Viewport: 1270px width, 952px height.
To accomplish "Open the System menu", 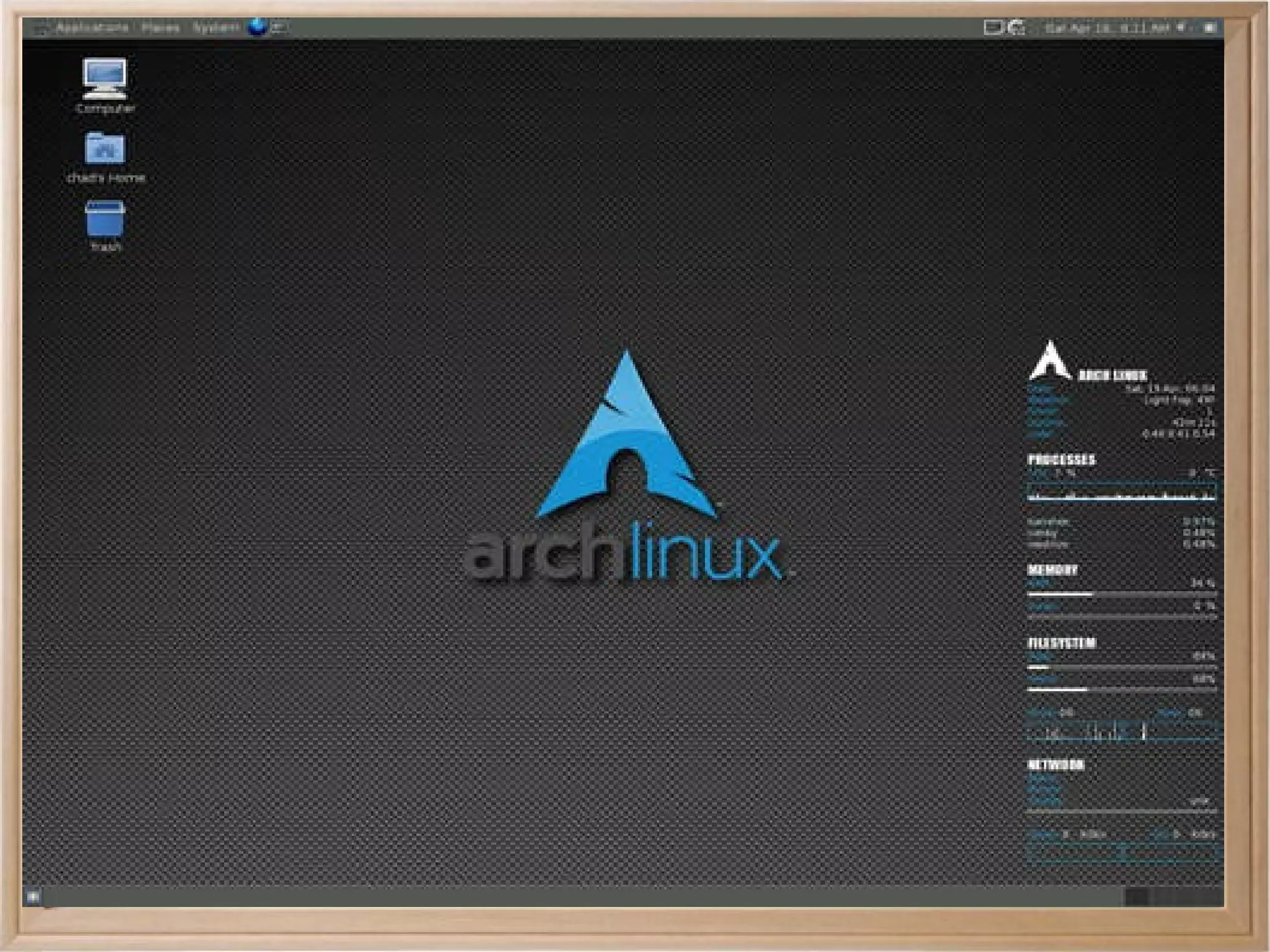I will (x=215, y=28).
